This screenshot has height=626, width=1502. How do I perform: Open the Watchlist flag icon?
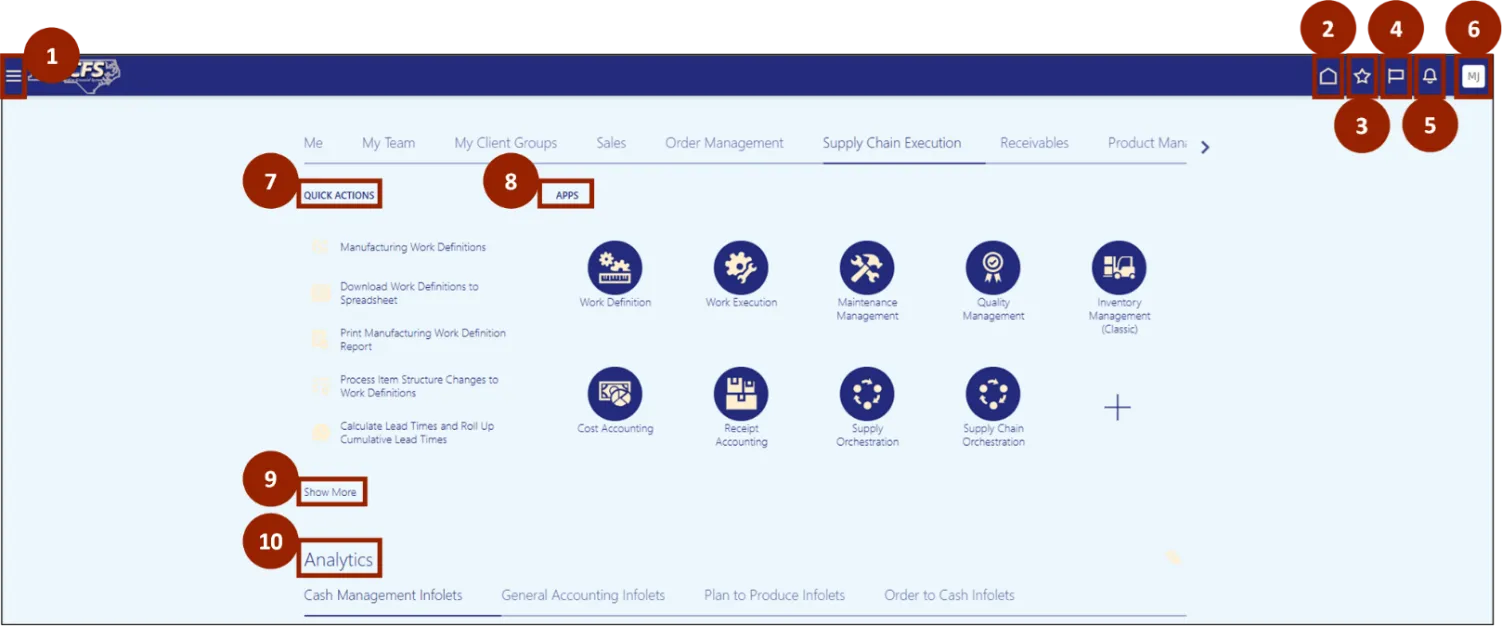[1396, 76]
